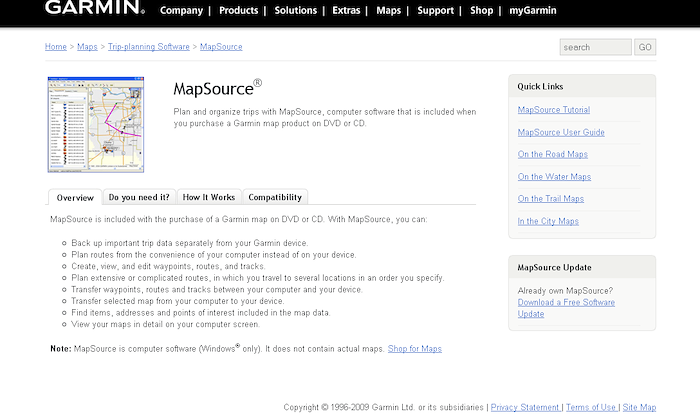Click 'Transfer selected map' bullet text
700x416 pixels.
pos(178,301)
